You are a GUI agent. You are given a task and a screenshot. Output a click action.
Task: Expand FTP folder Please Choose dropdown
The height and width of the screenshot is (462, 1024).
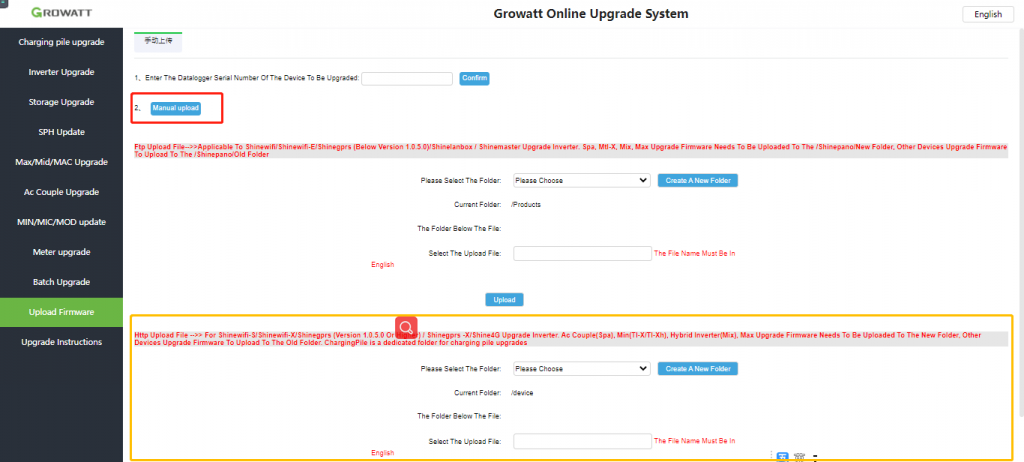(581, 180)
